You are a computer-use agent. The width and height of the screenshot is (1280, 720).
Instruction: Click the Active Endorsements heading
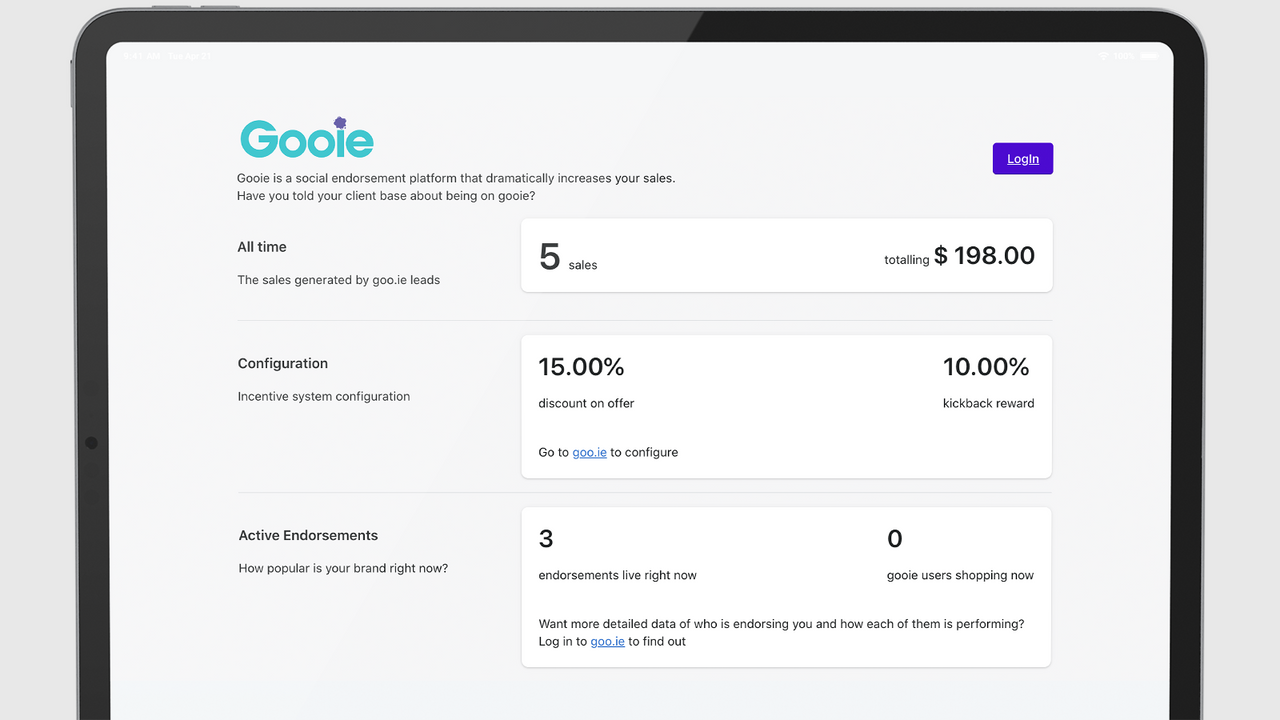[308, 535]
